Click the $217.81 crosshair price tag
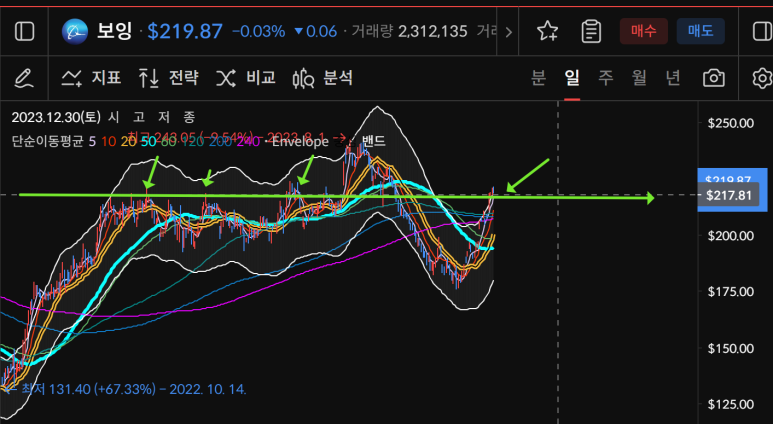The width and height of the screenshot is (773, 424). (x=728, y=195)
